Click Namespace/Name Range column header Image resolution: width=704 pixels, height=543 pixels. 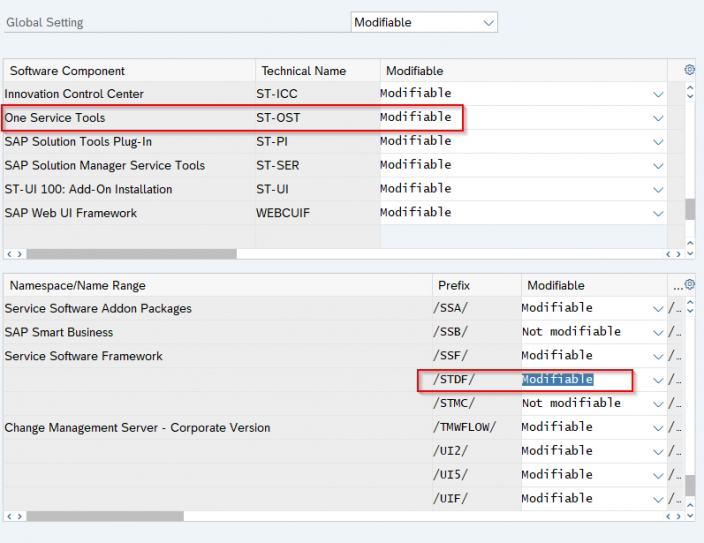coord(218,285)
